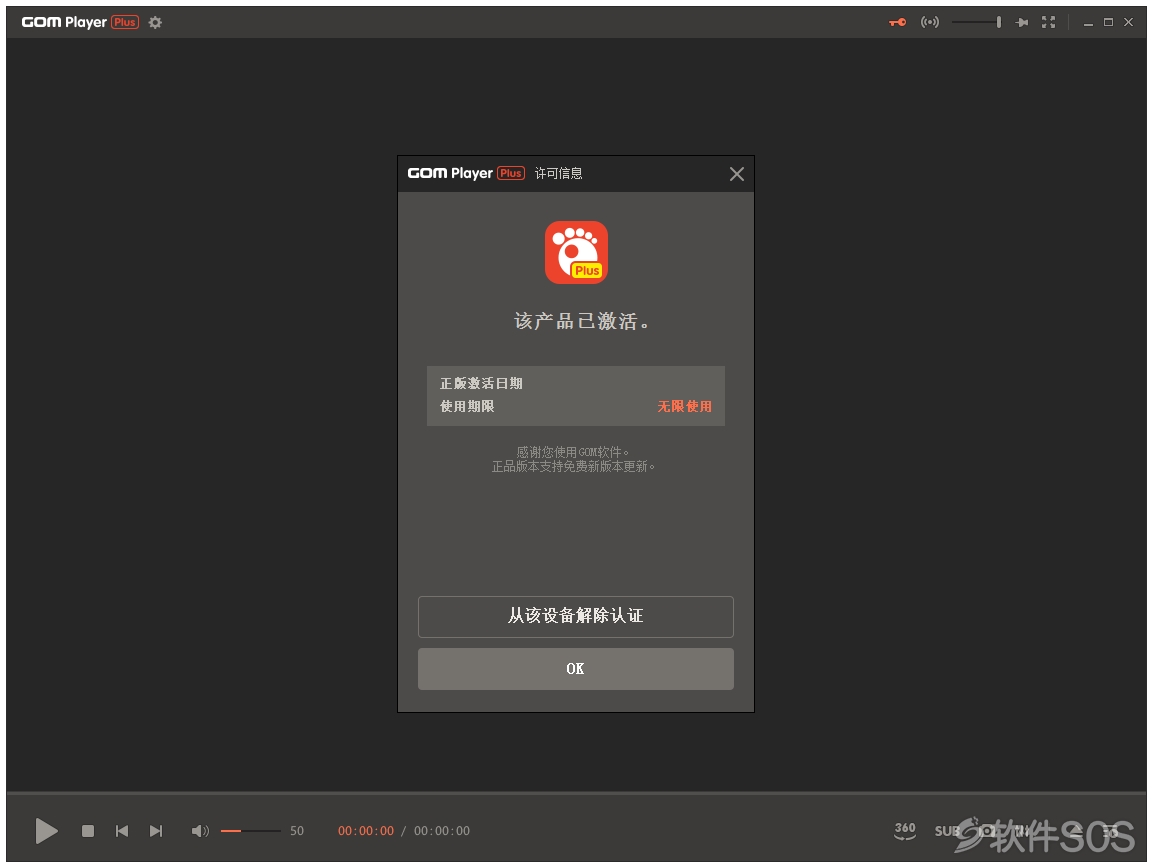Image resolution: width=1152 pixels, height=867 pixels.
Task: Start playback with the Play button
Action: 46,831
